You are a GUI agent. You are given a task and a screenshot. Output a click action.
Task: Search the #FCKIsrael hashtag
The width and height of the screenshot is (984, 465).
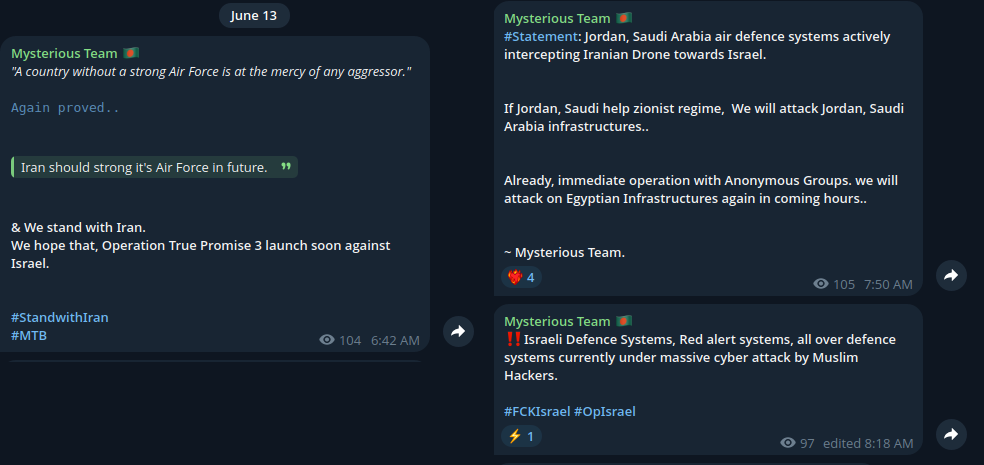coord(537,412)
